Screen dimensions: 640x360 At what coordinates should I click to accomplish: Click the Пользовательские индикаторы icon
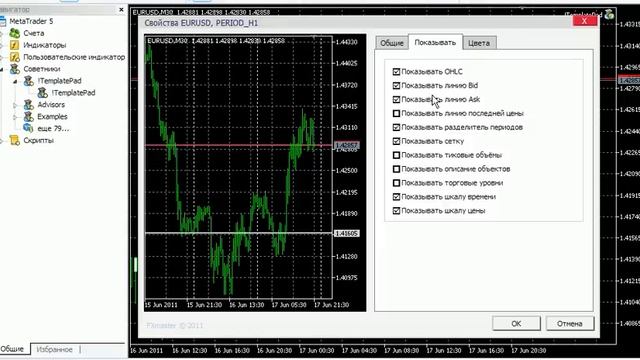pyautogui.click(x=15, y=57)
